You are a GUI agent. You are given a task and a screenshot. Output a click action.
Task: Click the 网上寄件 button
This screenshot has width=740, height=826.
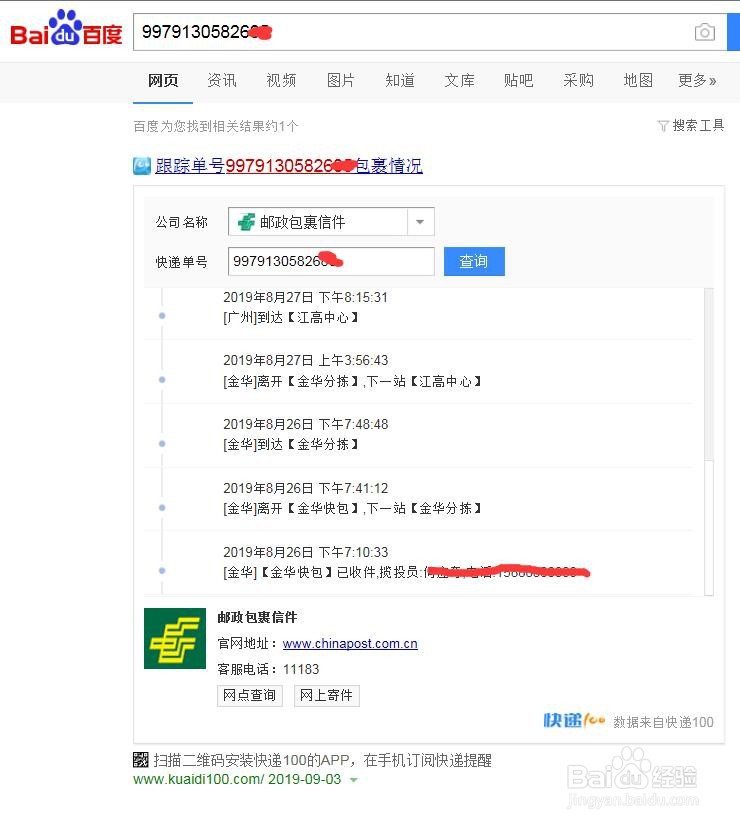pyautogui.click(x=327, y=696)
